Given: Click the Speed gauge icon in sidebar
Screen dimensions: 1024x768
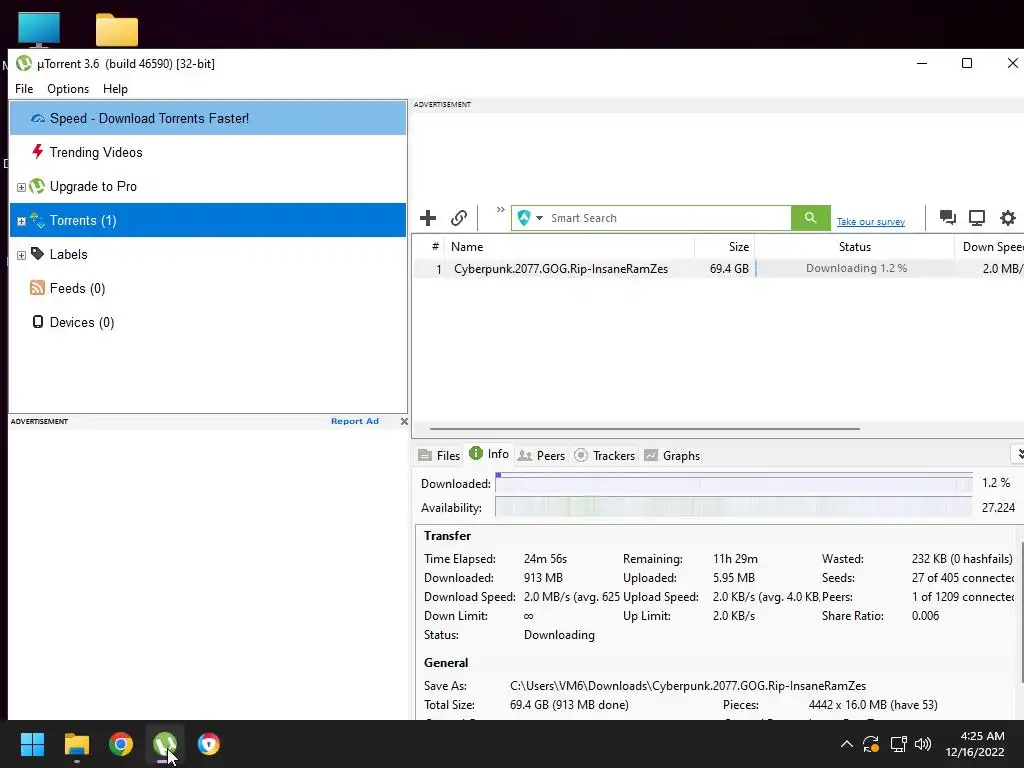Looking at the screenshot, I should point(37,118).
